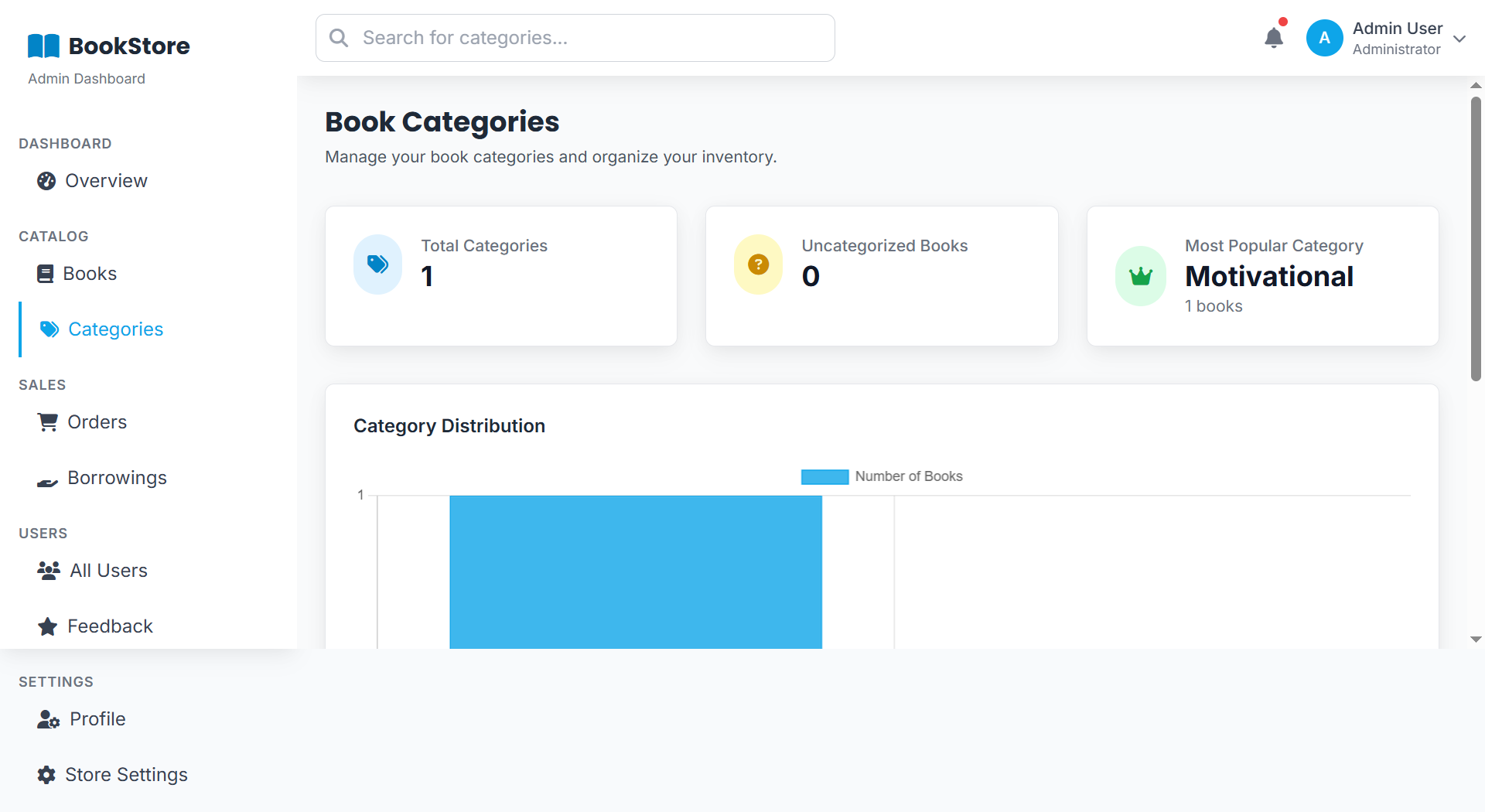Click the question mark icon for Uncategorized Books
This screenshot has height=812, width=1485.
pos(758,264)
